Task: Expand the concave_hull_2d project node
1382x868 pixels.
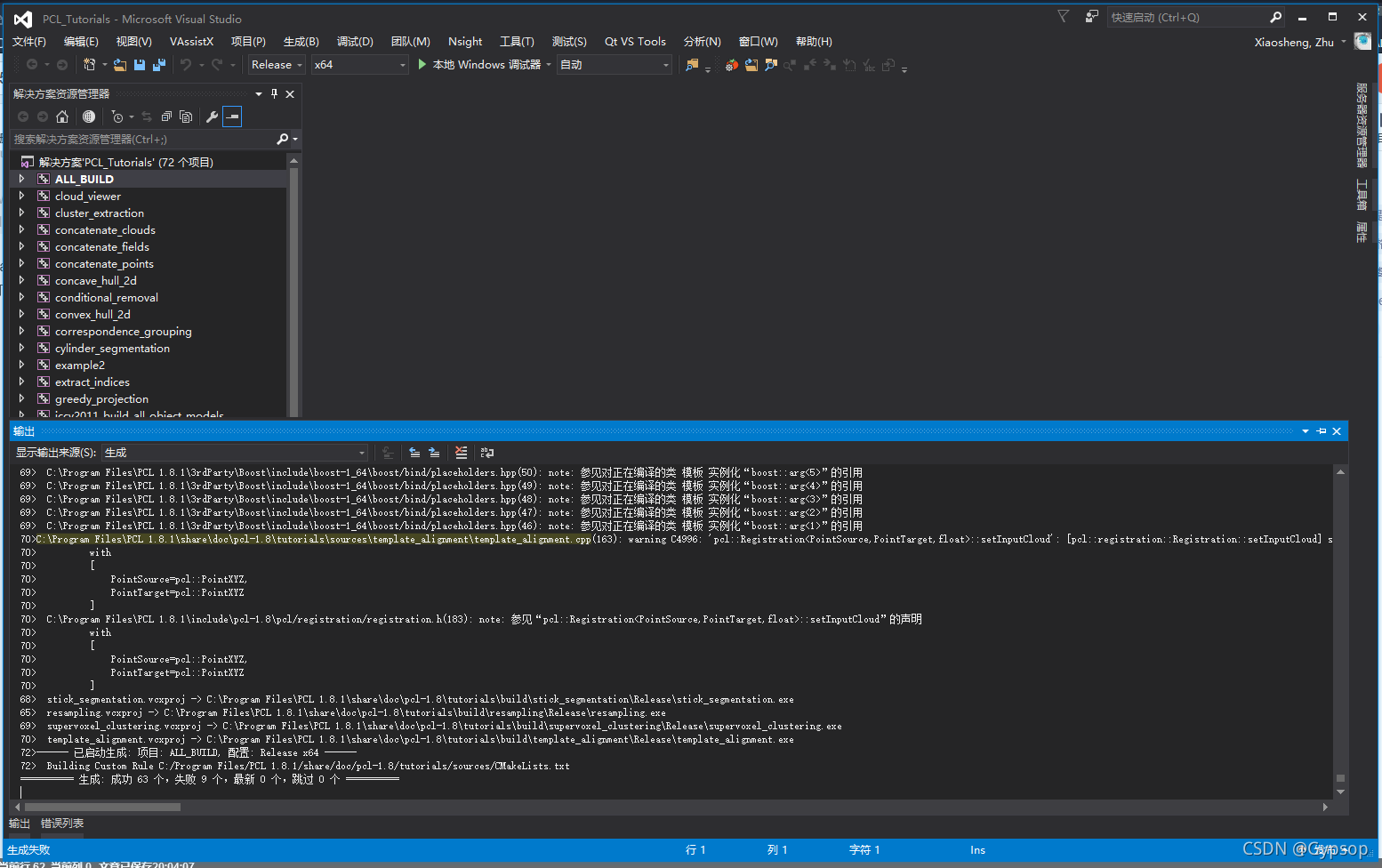Action: (21, 280)
